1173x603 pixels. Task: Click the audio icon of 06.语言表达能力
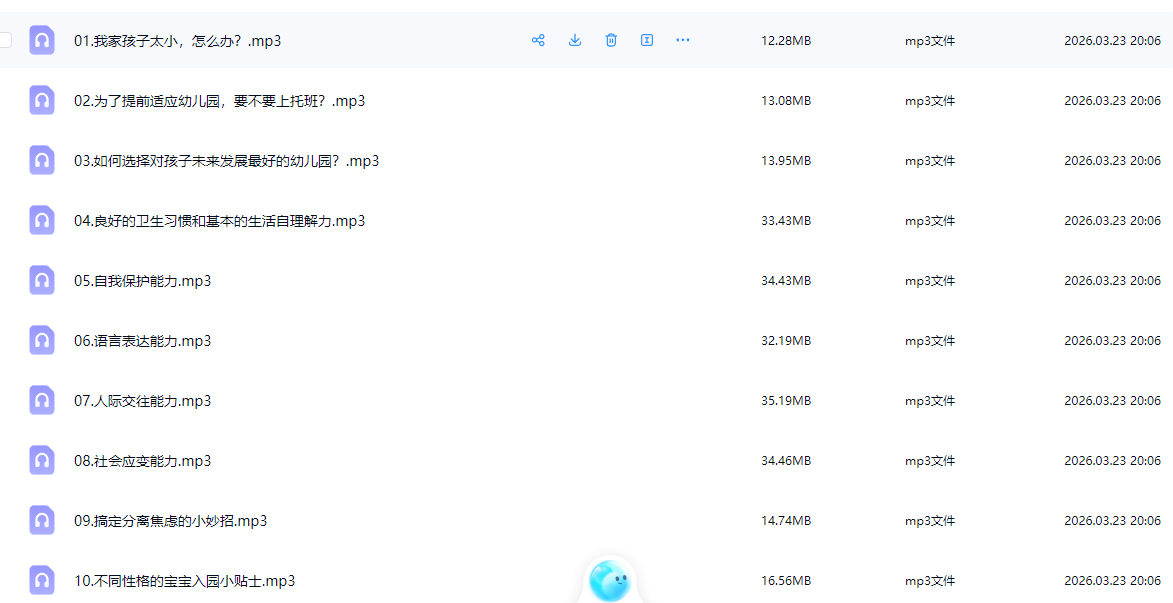point(42,340)
